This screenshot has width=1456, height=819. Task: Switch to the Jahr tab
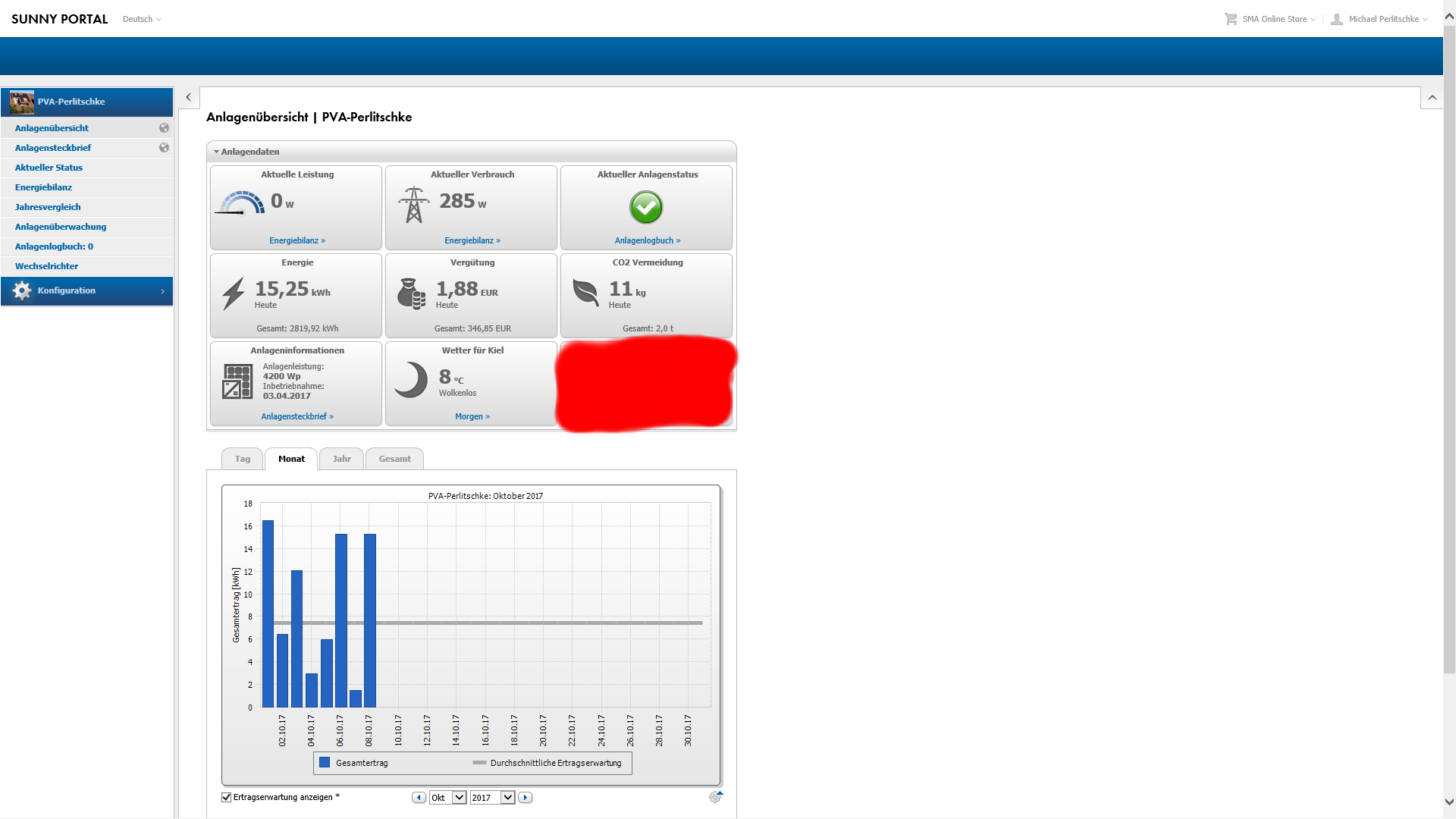point(341,459)
